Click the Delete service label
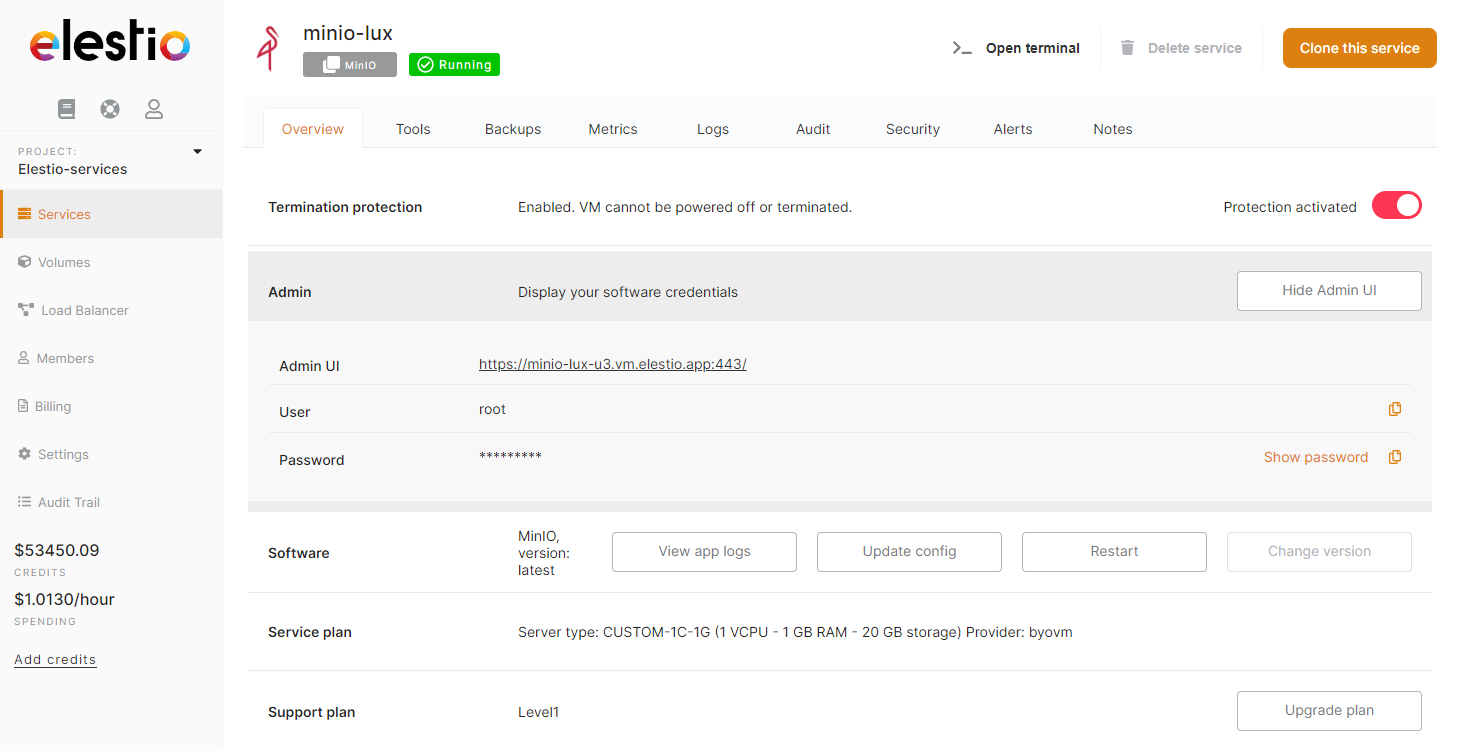1457x751 pixels. (x=1195, y=48)
